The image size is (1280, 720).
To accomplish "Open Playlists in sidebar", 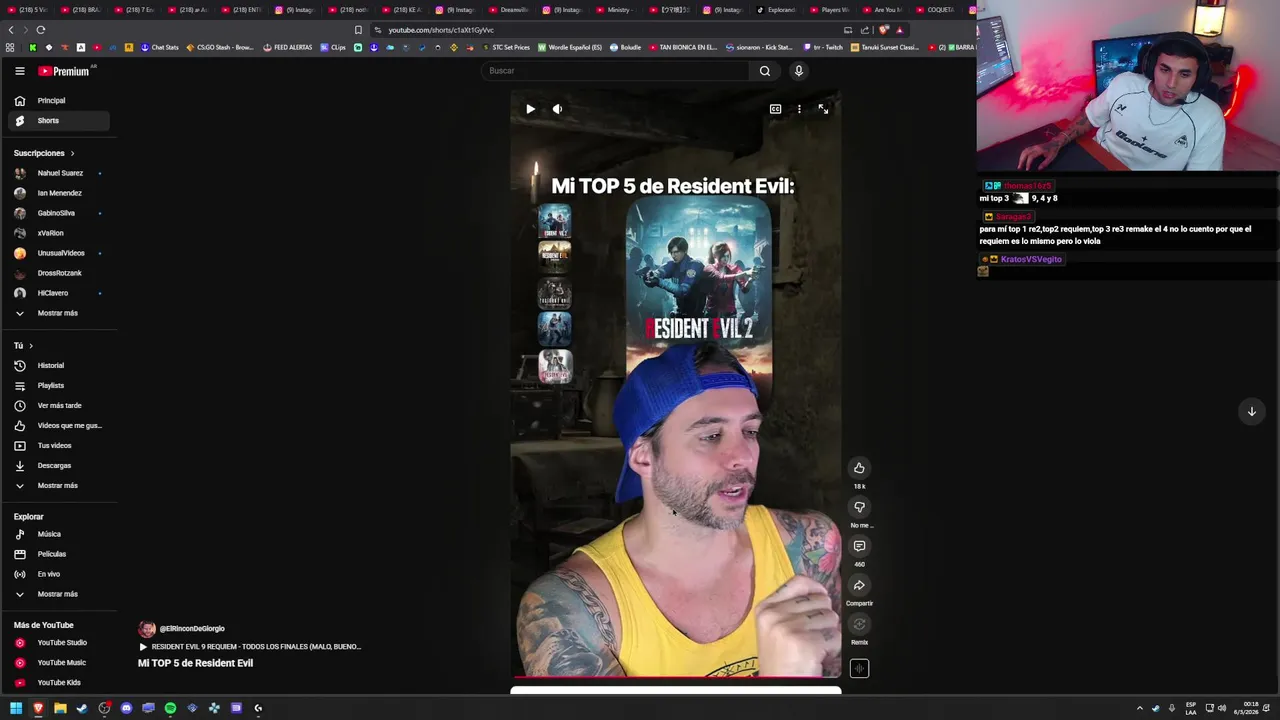I will 59,386.
